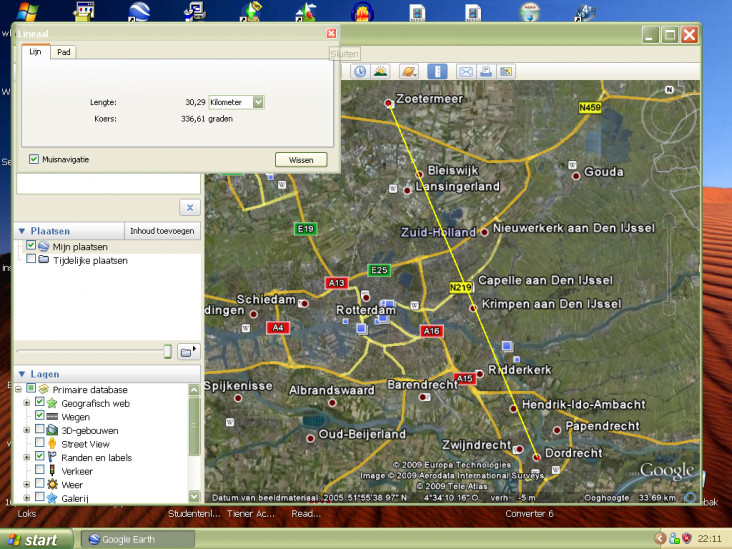The width and height of the screenshot is (732, 549).
Task: Click the view in Google Maps icon
Action: (x=506, y=71)
